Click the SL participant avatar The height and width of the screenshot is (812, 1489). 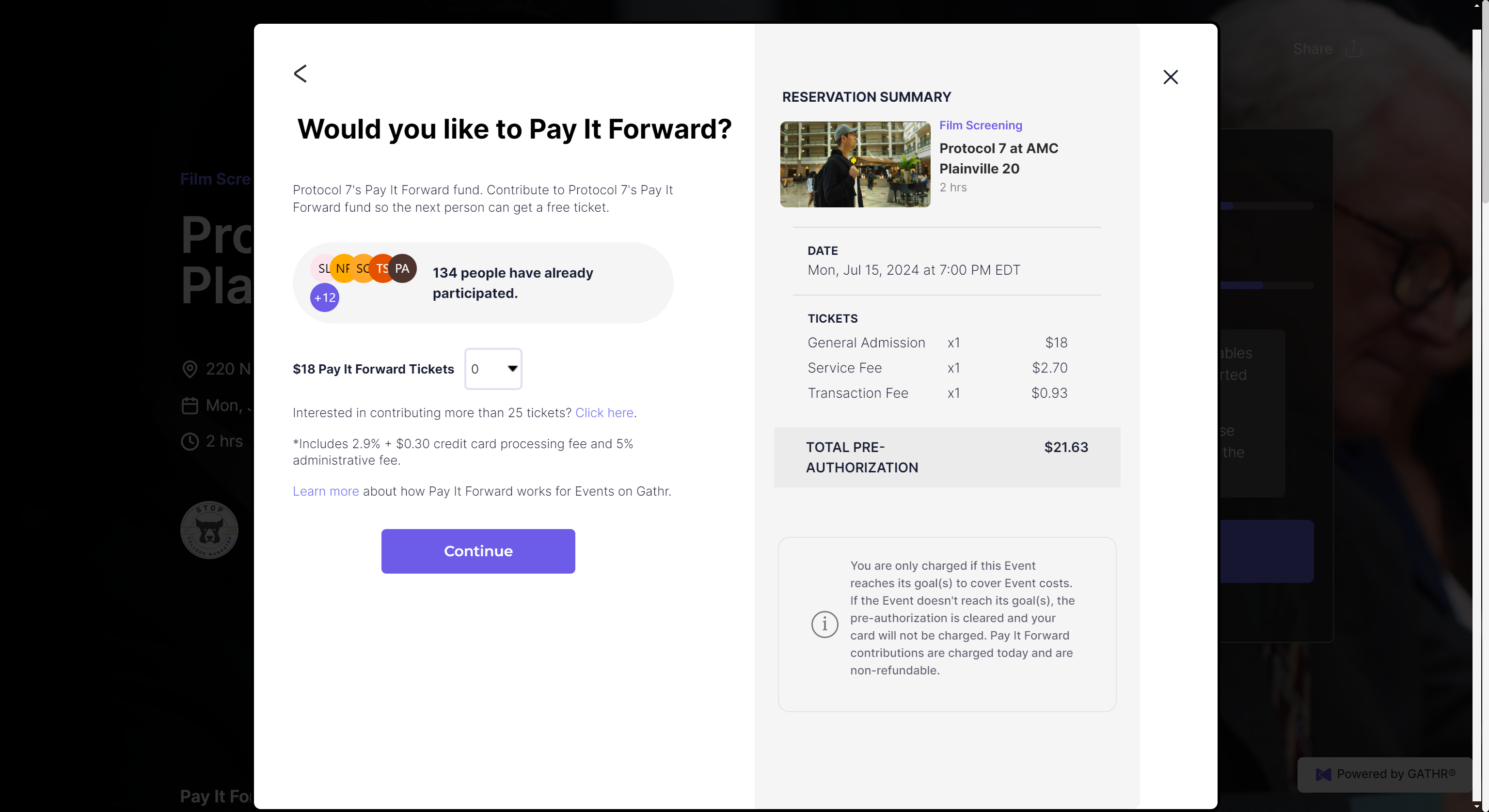(x=320, y=268)
